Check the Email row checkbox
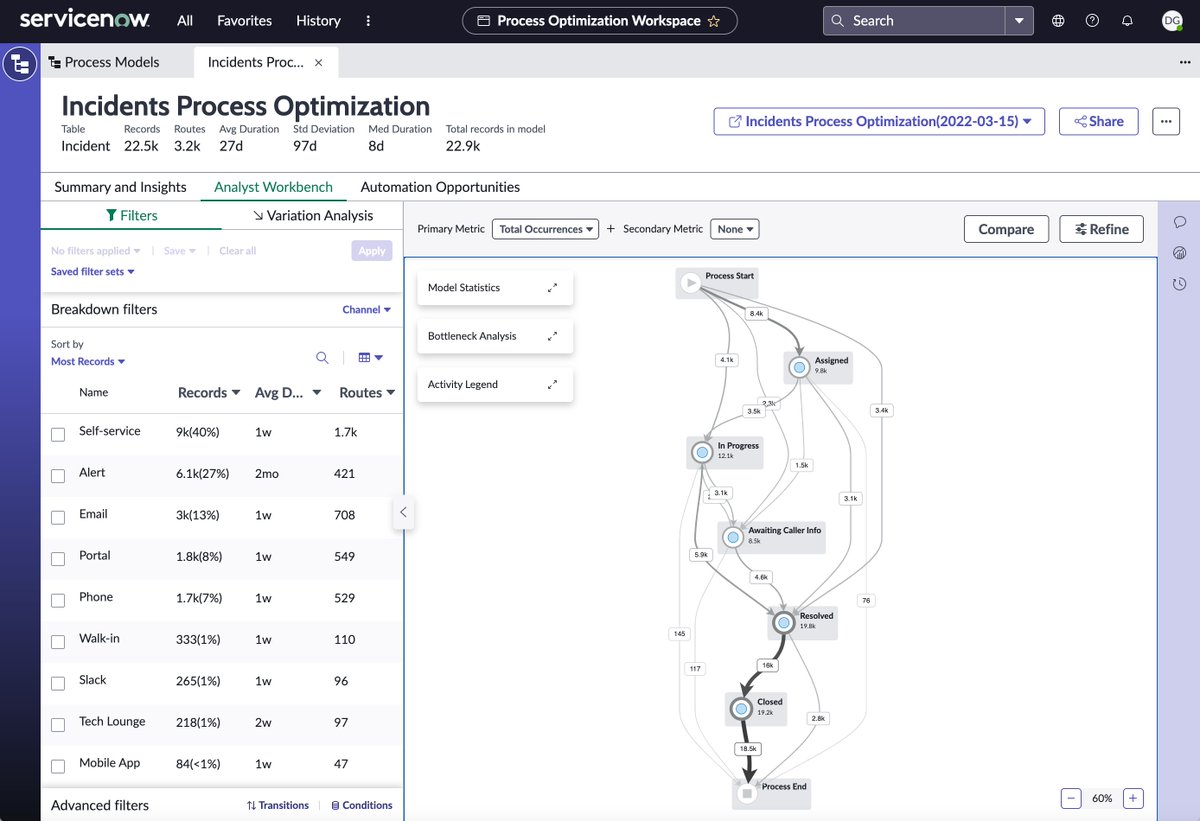 58,517
